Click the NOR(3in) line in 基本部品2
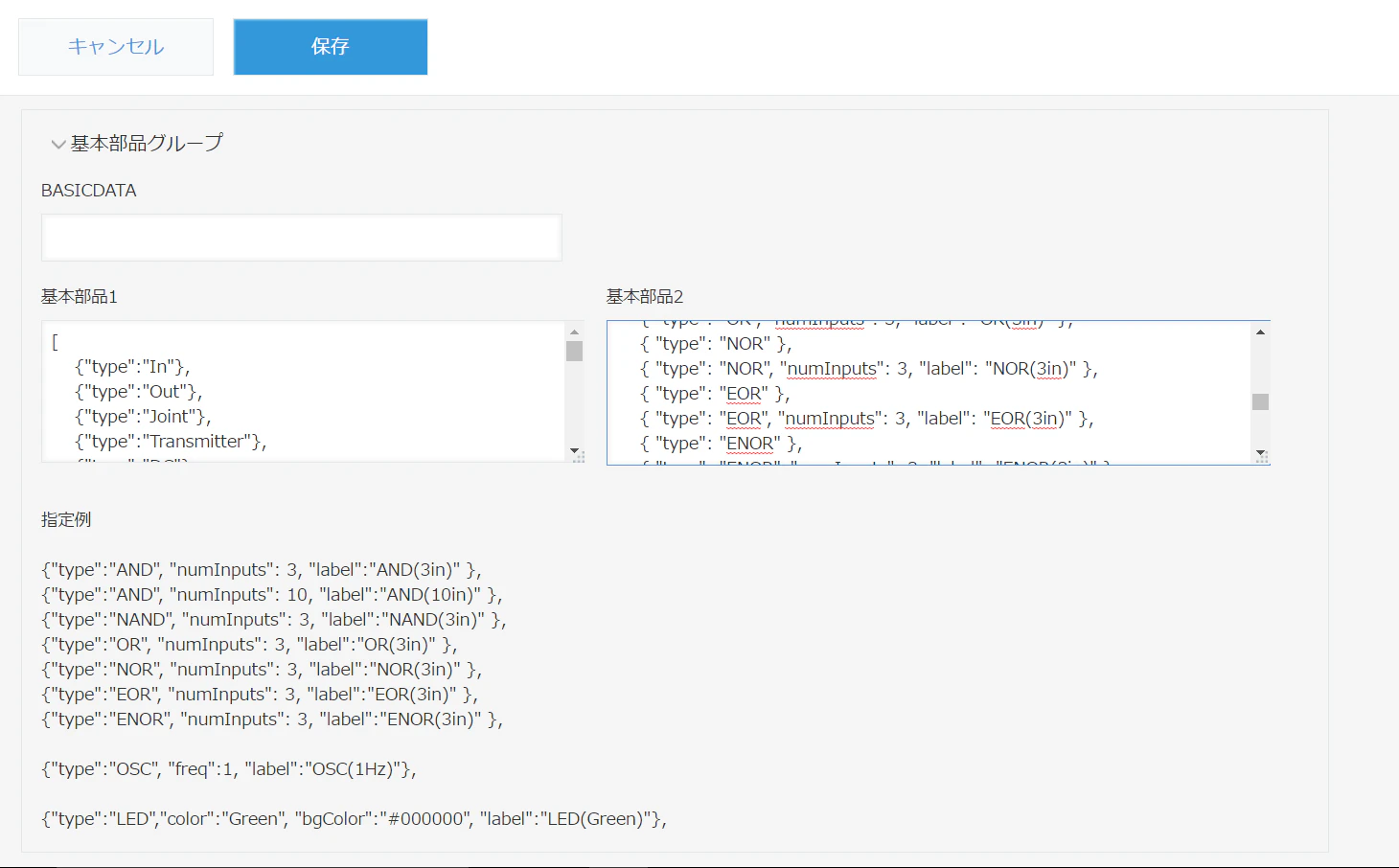The height and width of the screenshot is (868, 1399). click(x=869, y=369)
